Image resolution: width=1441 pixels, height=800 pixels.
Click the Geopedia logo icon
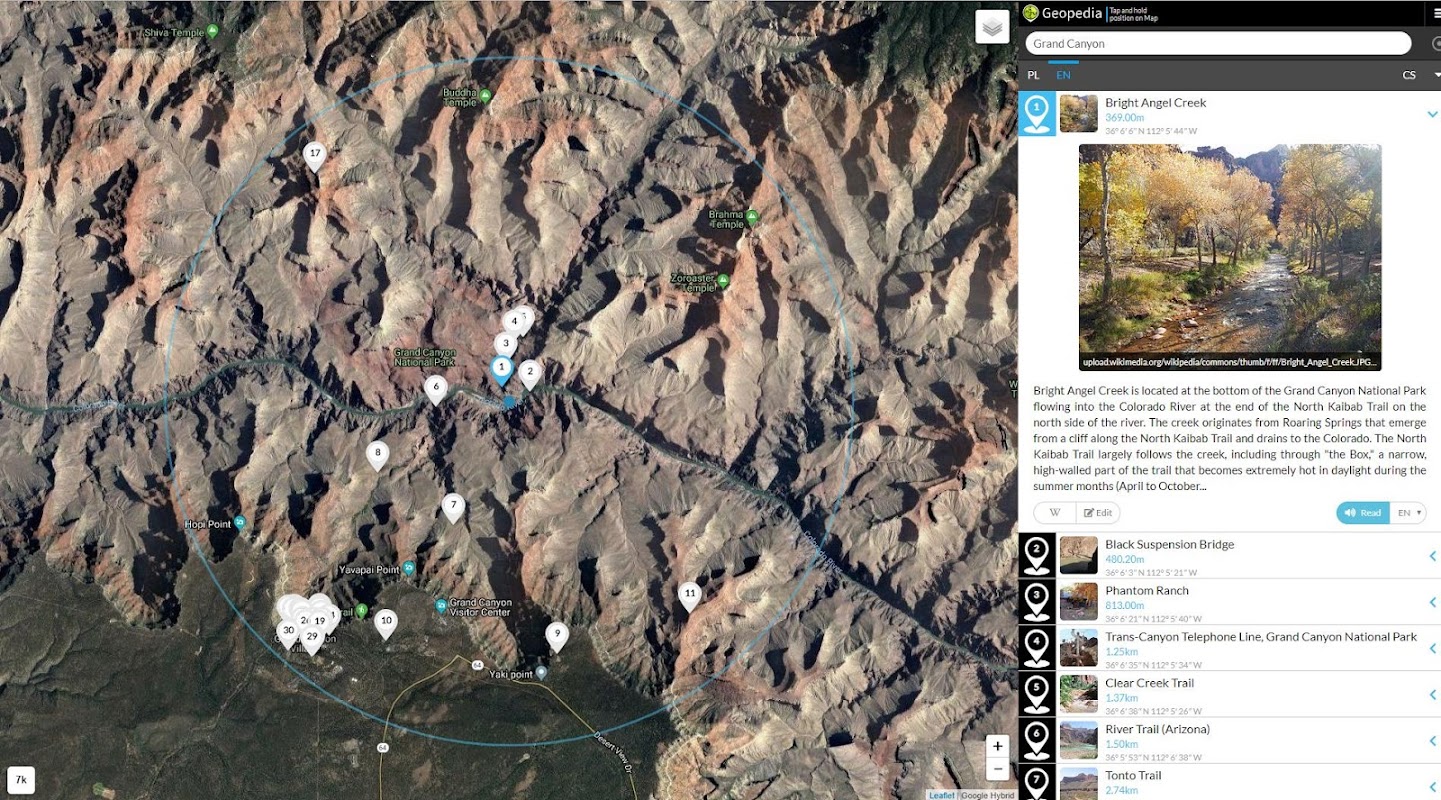1030,13
